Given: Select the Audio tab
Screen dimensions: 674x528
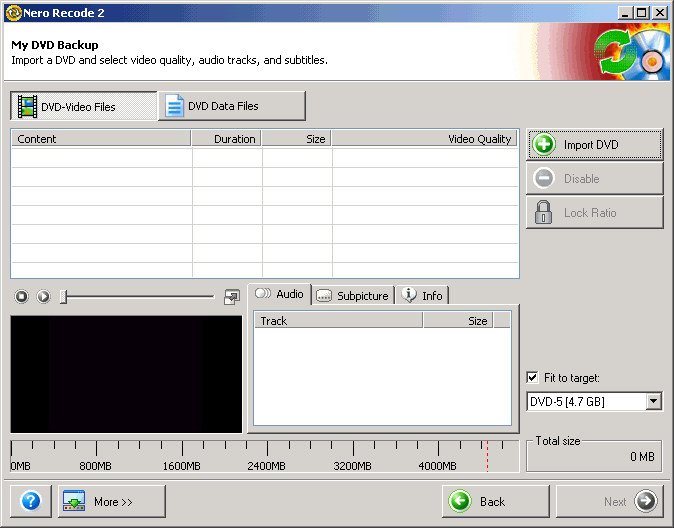Looking at the screenshot, I should click(x=280, y=294).
